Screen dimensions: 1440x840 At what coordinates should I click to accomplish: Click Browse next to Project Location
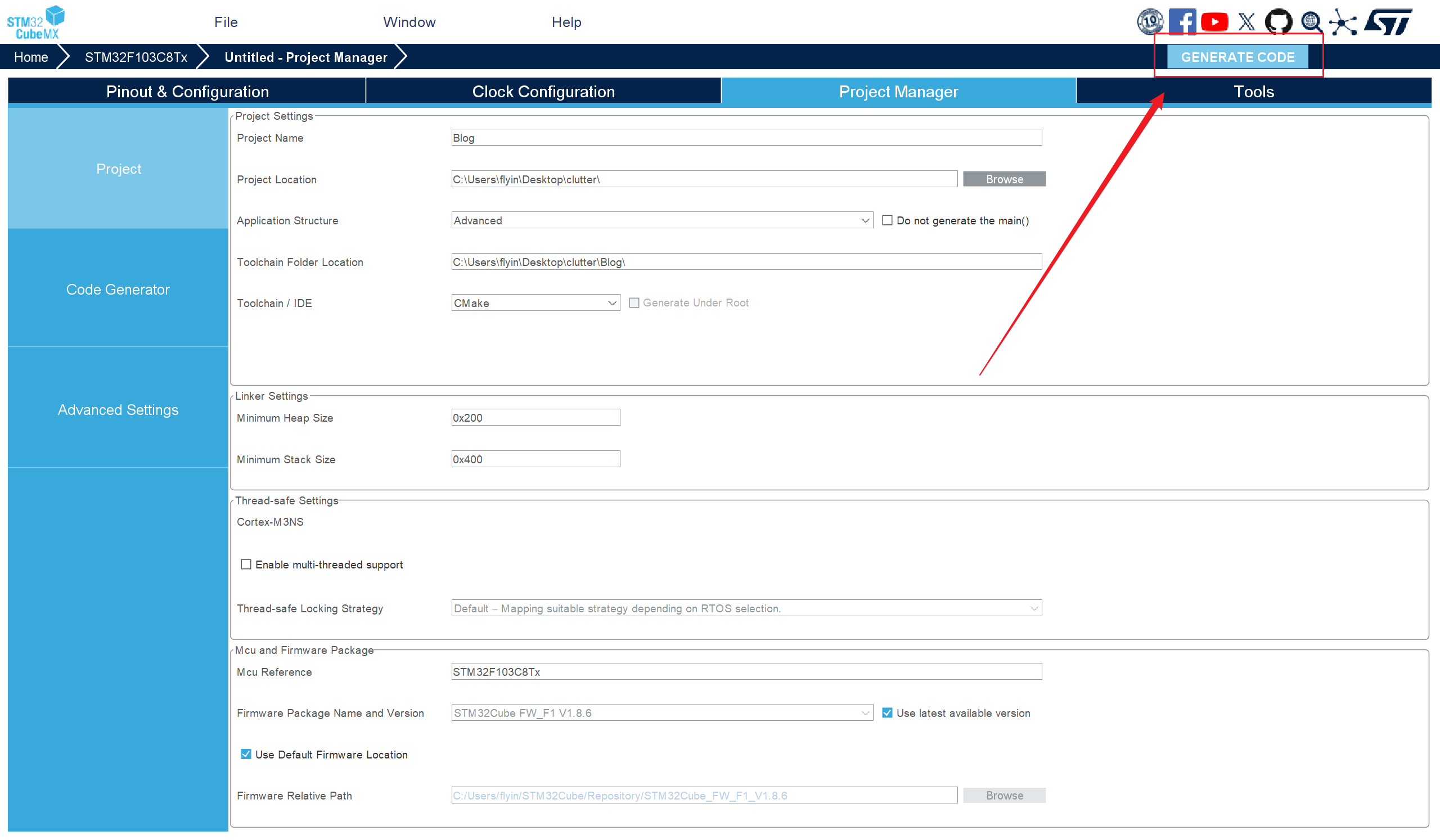[x=1004, y=179]
